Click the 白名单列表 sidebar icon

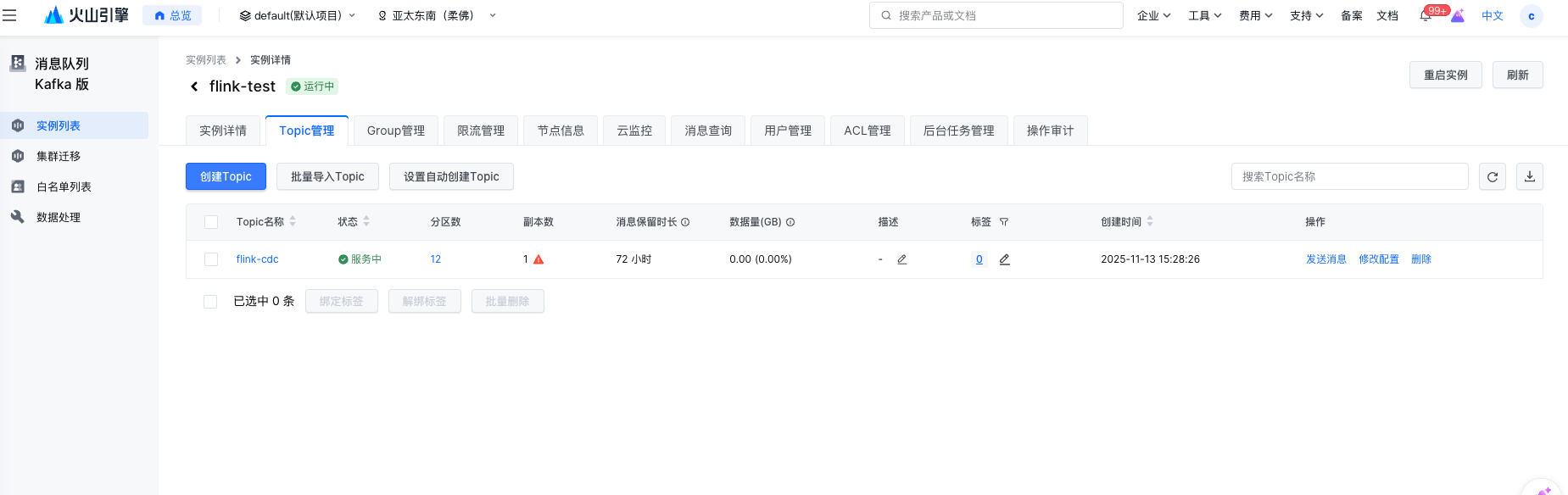click(x=18, y=186)
